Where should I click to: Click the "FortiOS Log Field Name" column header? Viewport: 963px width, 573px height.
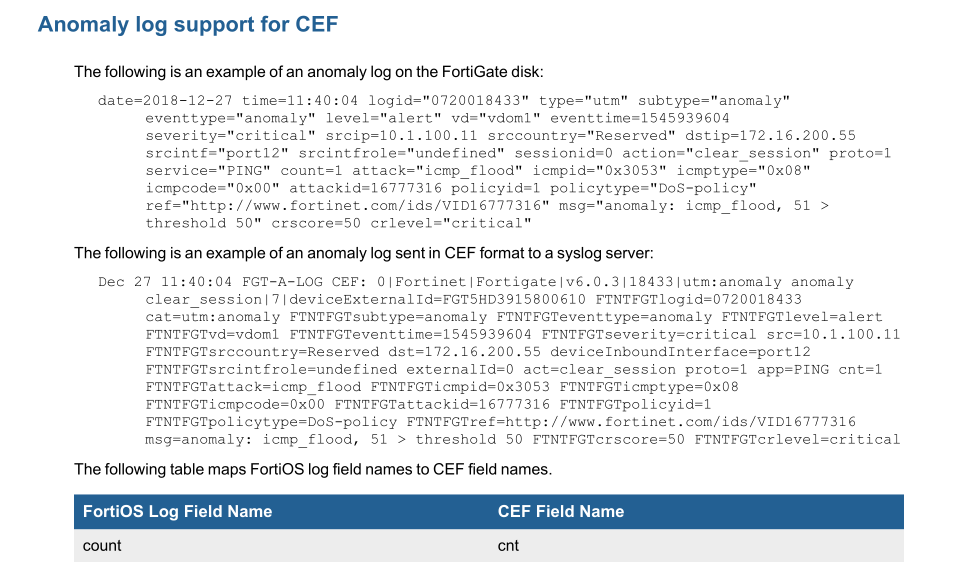pyautogui.click(x=177, y=511)
